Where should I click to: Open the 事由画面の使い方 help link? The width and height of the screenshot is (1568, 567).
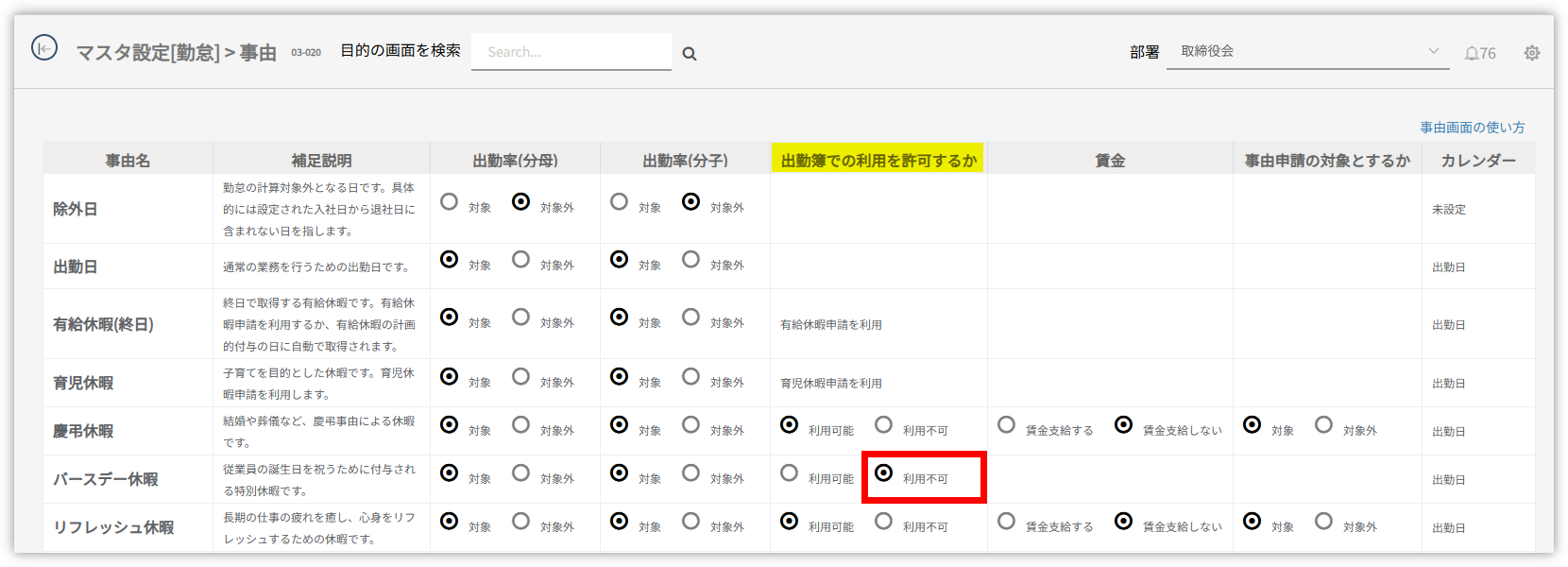pos(1472,128)
